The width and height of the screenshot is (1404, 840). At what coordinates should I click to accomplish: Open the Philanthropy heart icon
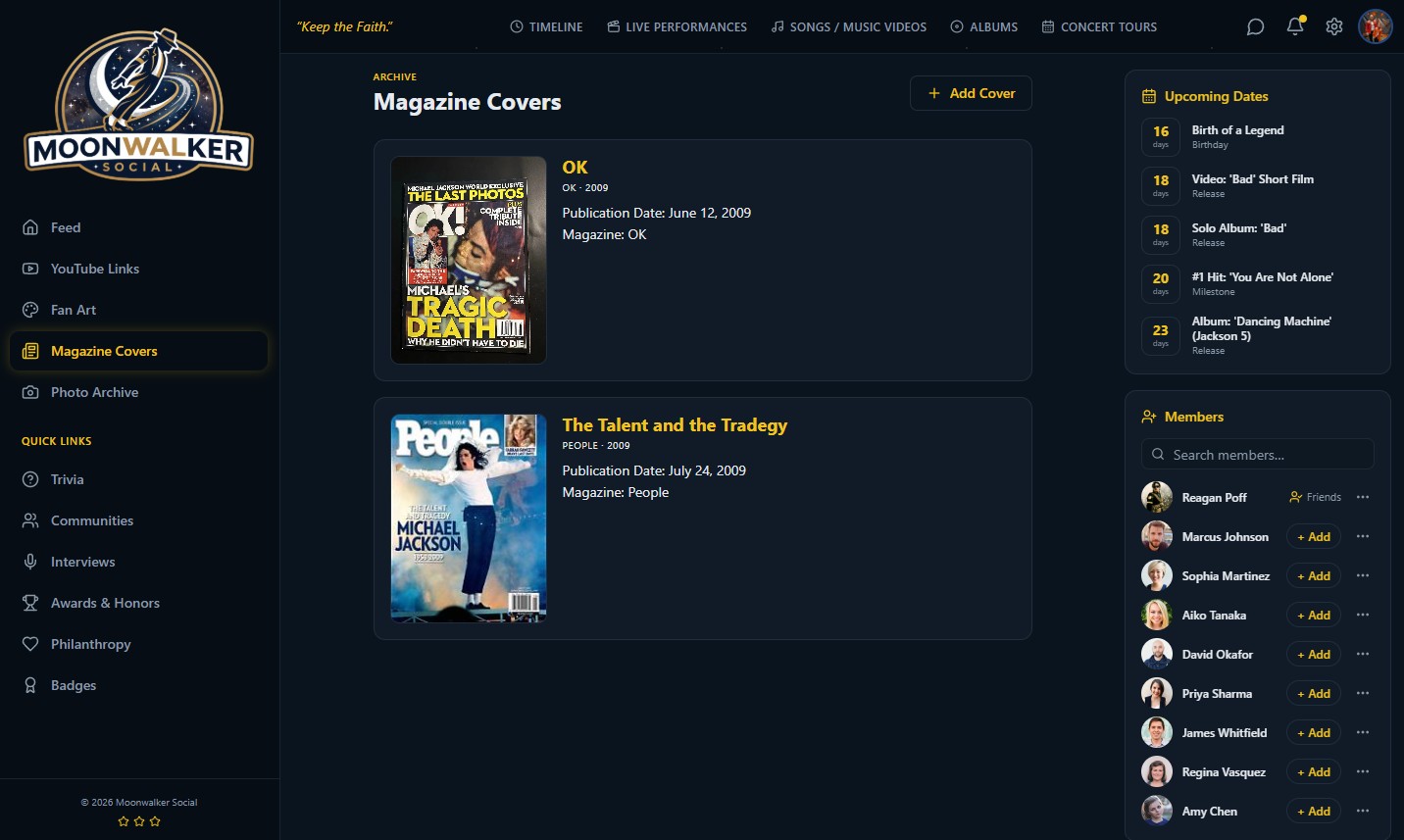[x=30, y=644]
